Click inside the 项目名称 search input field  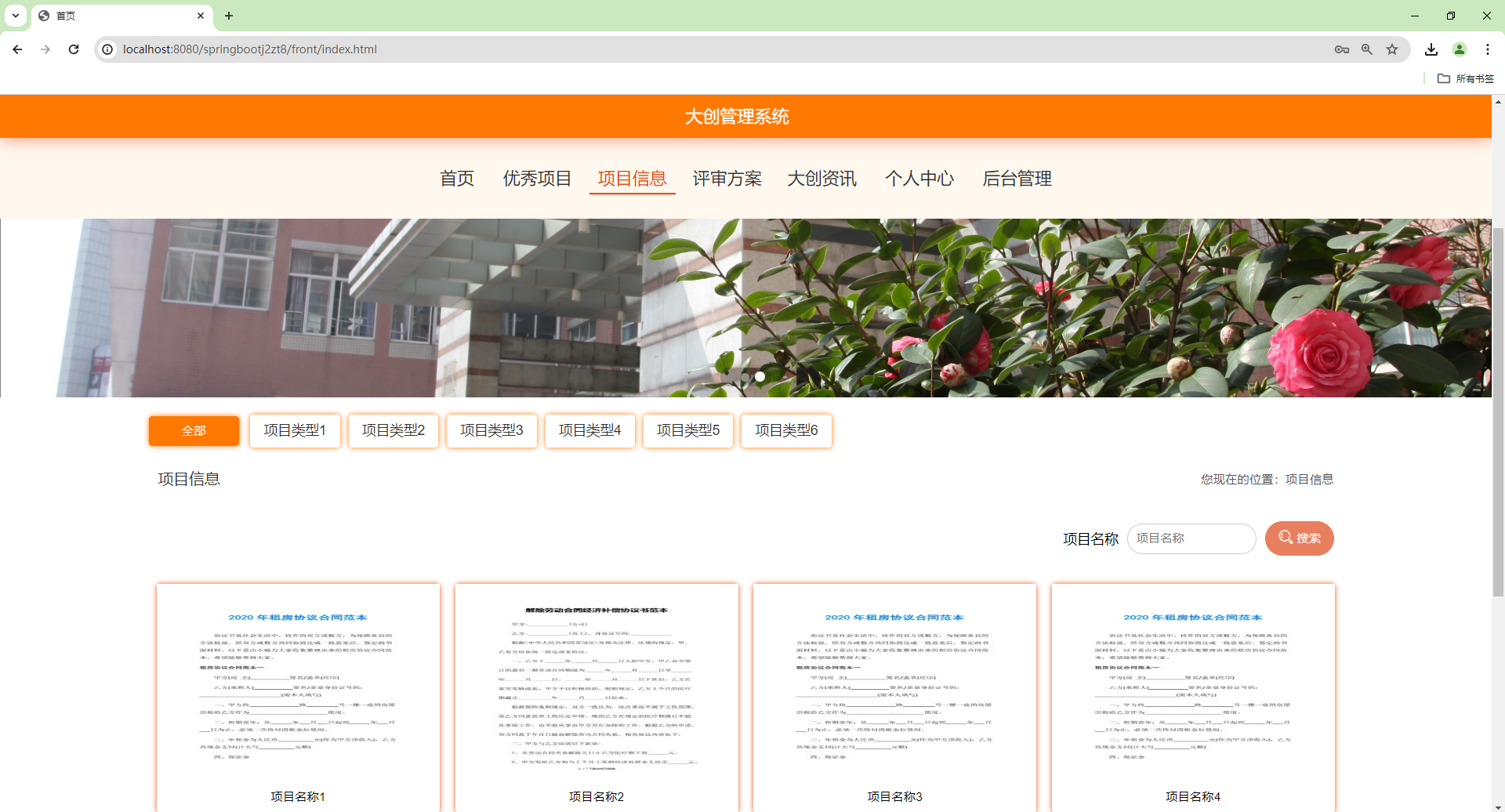[x=1191, y=538]
